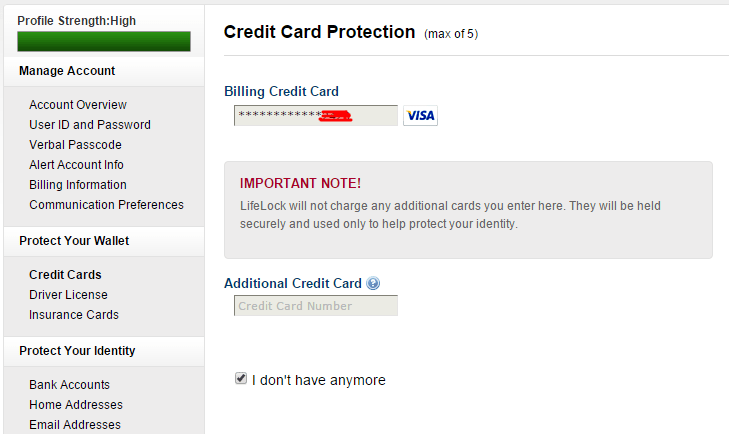Open Home Addresses link
Viewport: 729px width, 434px height.
click(76, 405)
